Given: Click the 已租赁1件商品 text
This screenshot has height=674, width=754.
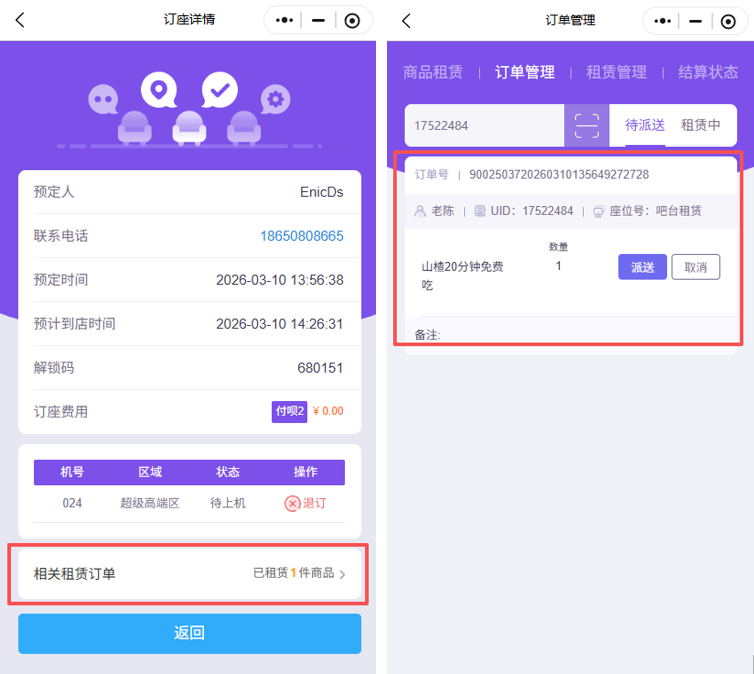Looking at the screenshot, I should [293, 573].
